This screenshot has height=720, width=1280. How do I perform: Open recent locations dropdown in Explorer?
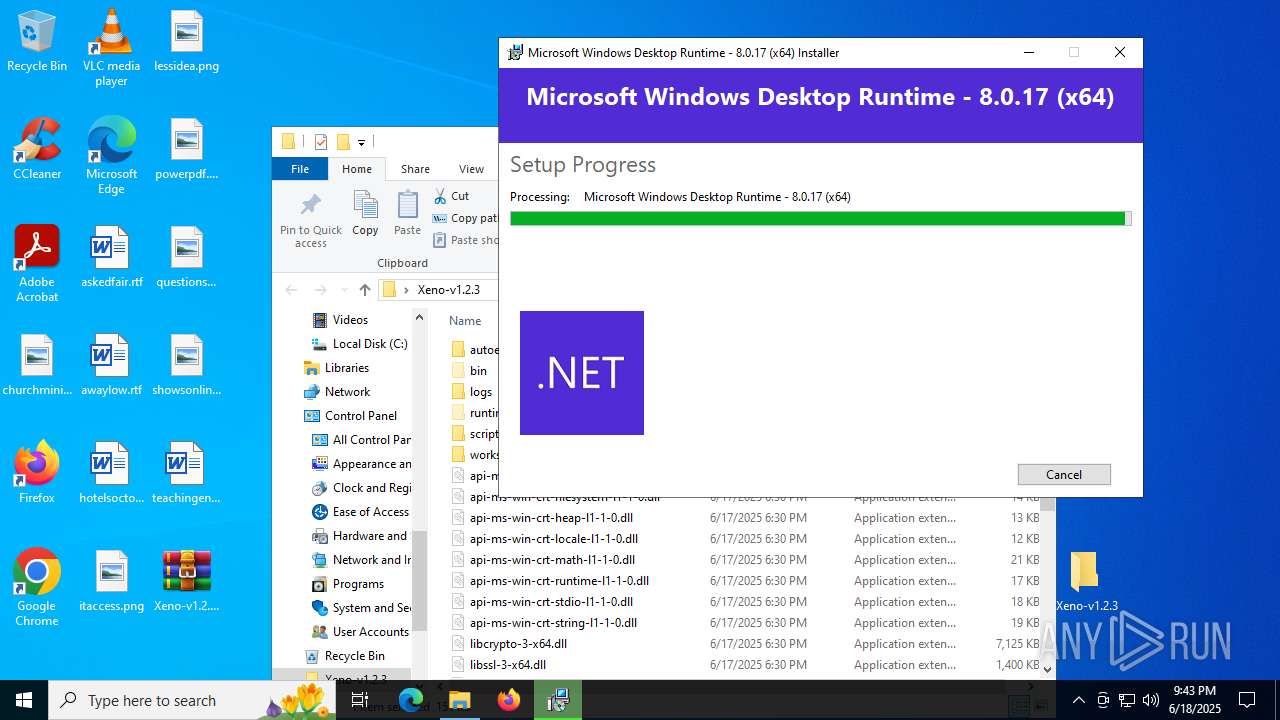point(343,290)
